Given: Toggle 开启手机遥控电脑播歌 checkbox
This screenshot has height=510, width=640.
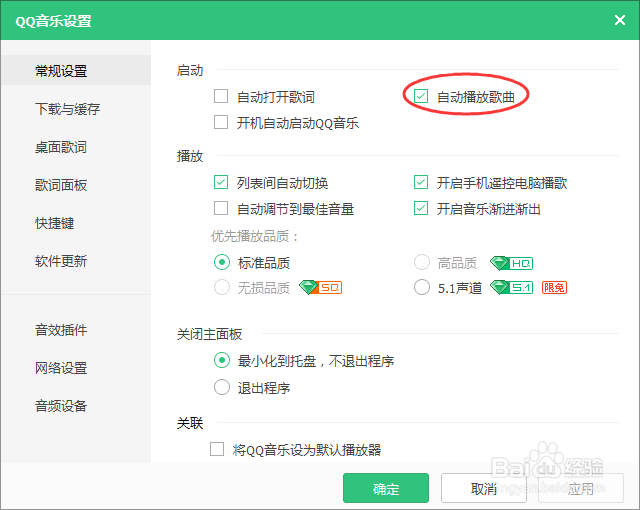Looking at the screenshot, I should tap(421, 182).
